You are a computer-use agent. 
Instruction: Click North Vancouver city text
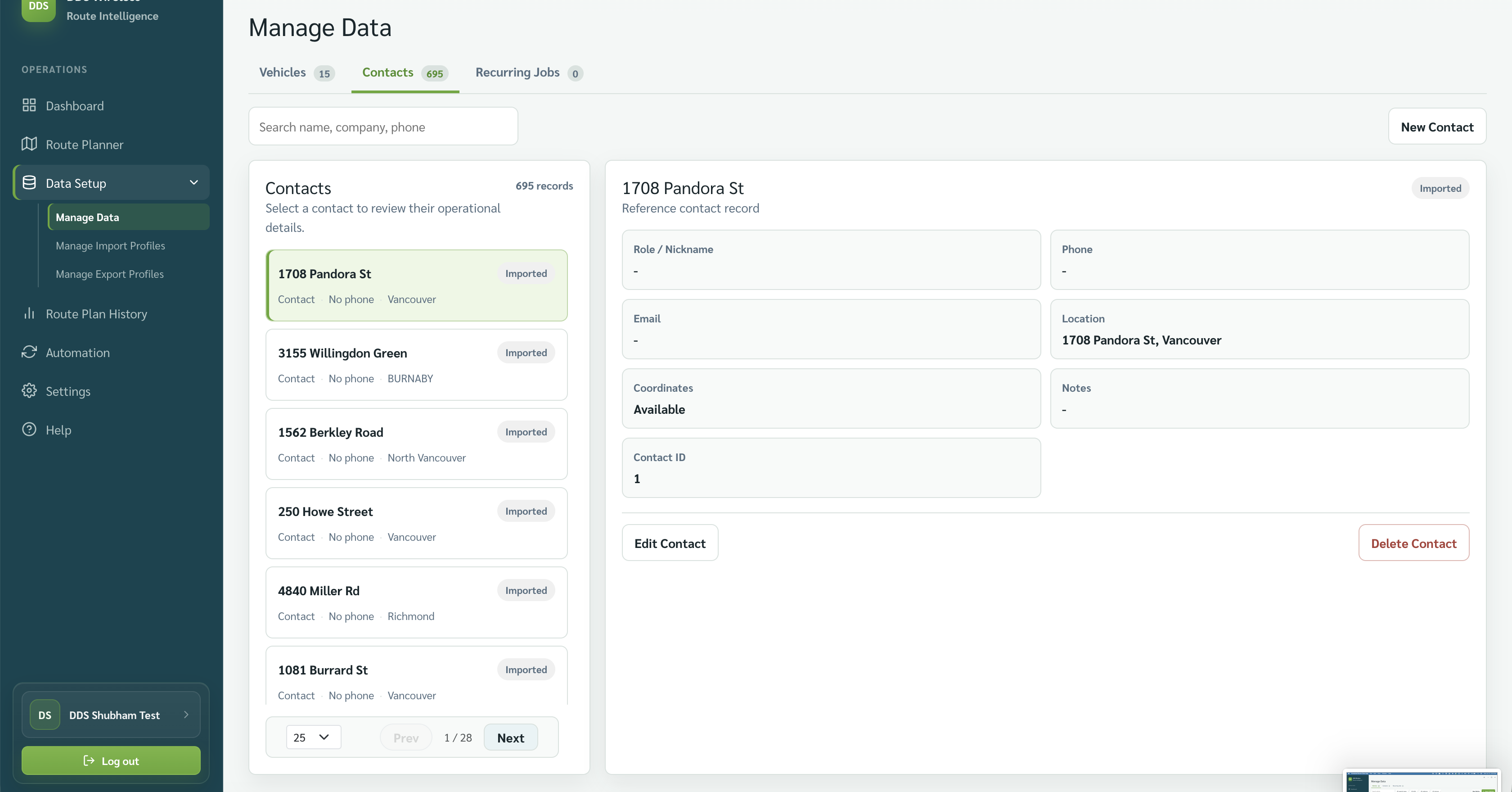(427, 458)
